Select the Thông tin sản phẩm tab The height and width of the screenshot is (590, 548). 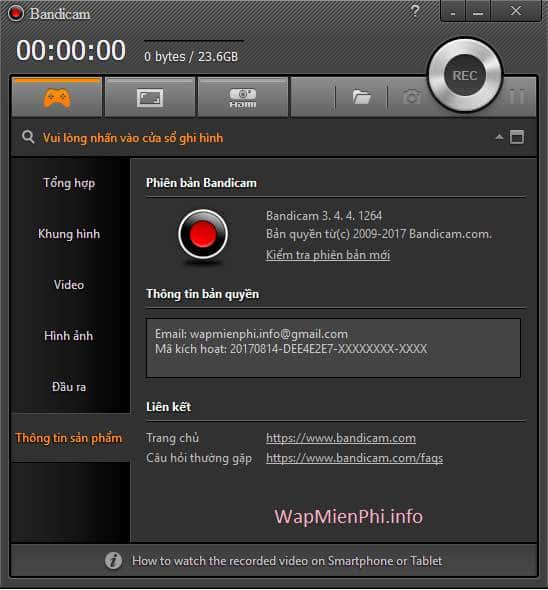pos(69,438)
